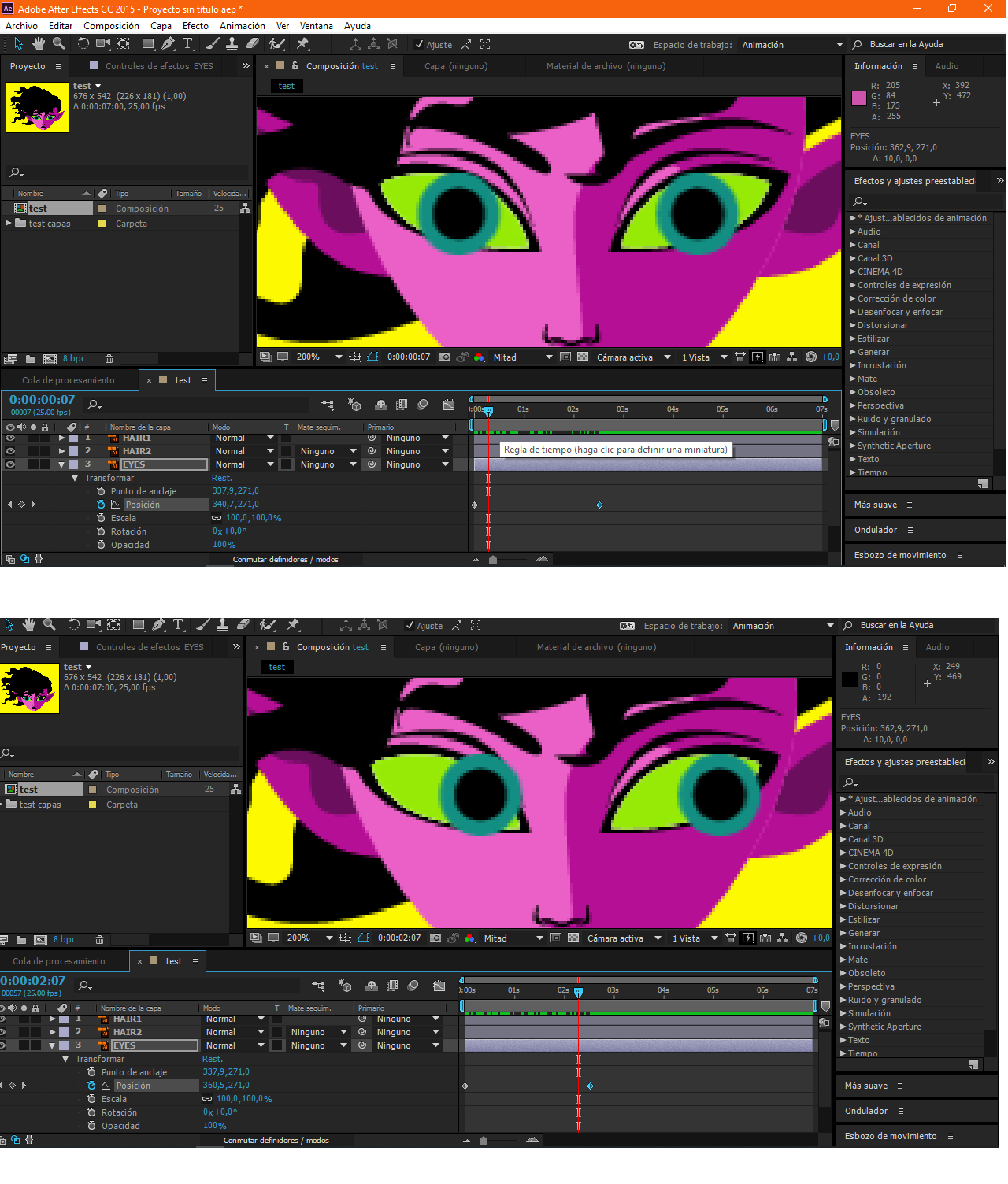Open Efecto menu
Image resolution: width=1008 pixels, height=1184 pixels.
coord(195,26)
